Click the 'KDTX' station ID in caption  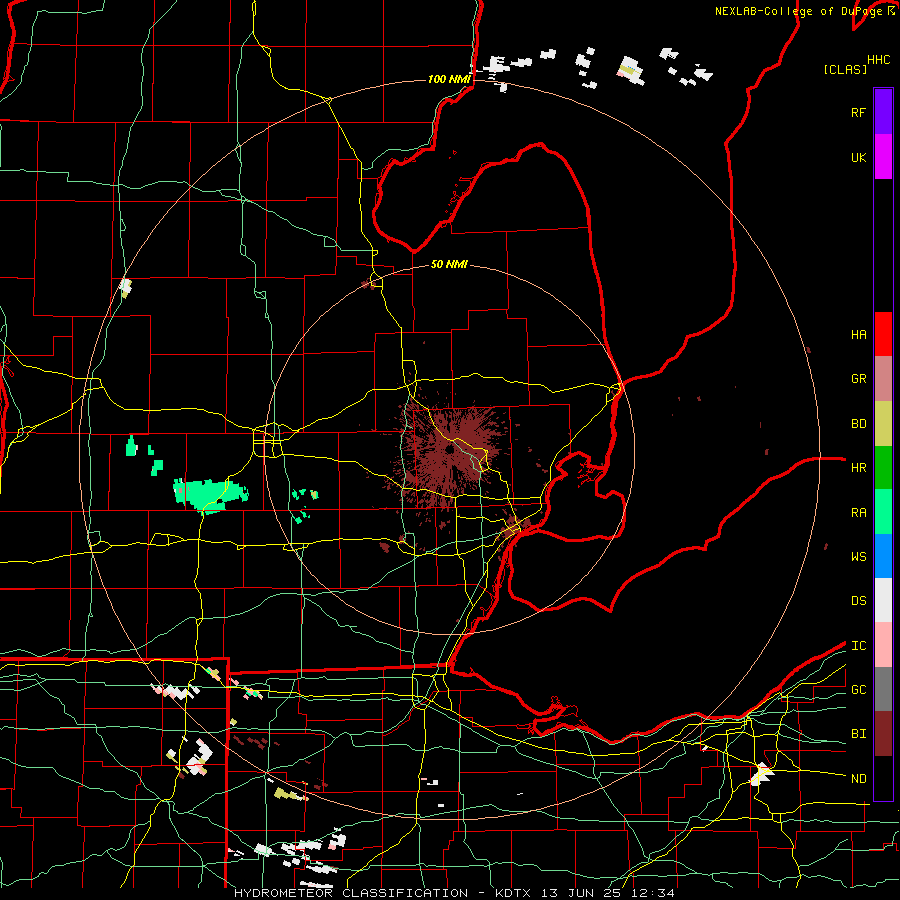click(x=515, y=893)
